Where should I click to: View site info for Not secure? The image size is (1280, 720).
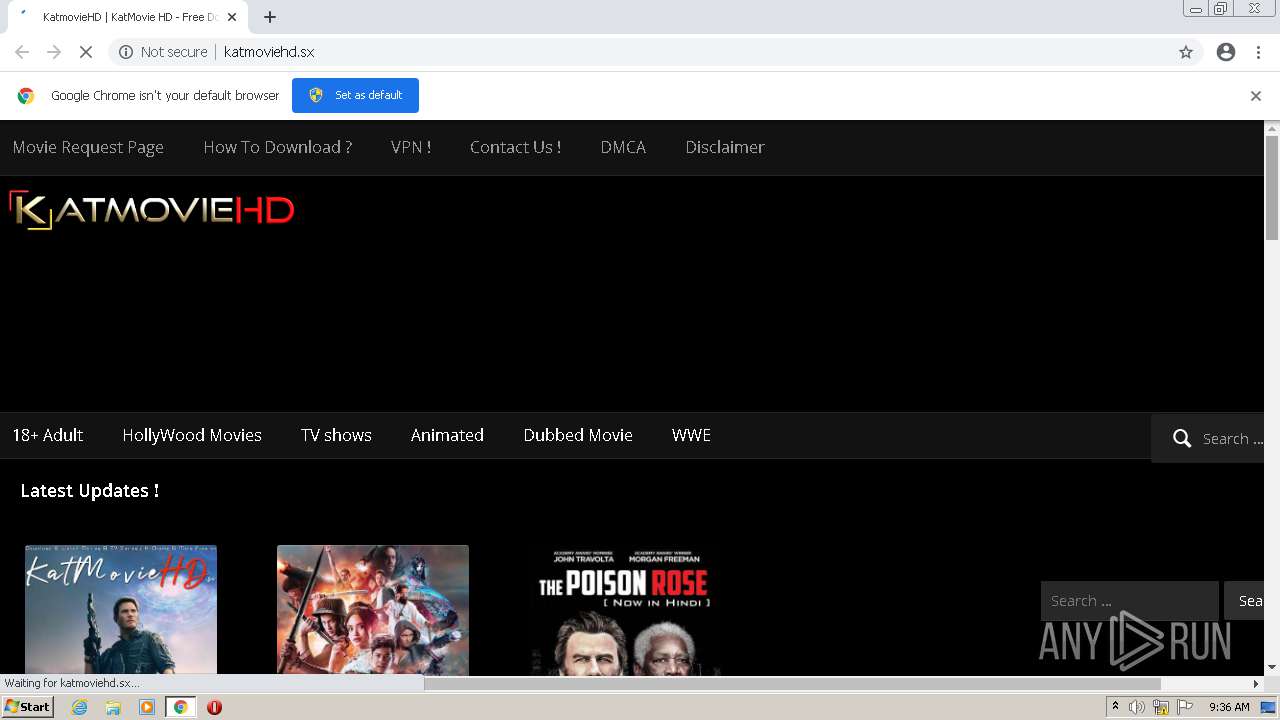click(163, 52)
